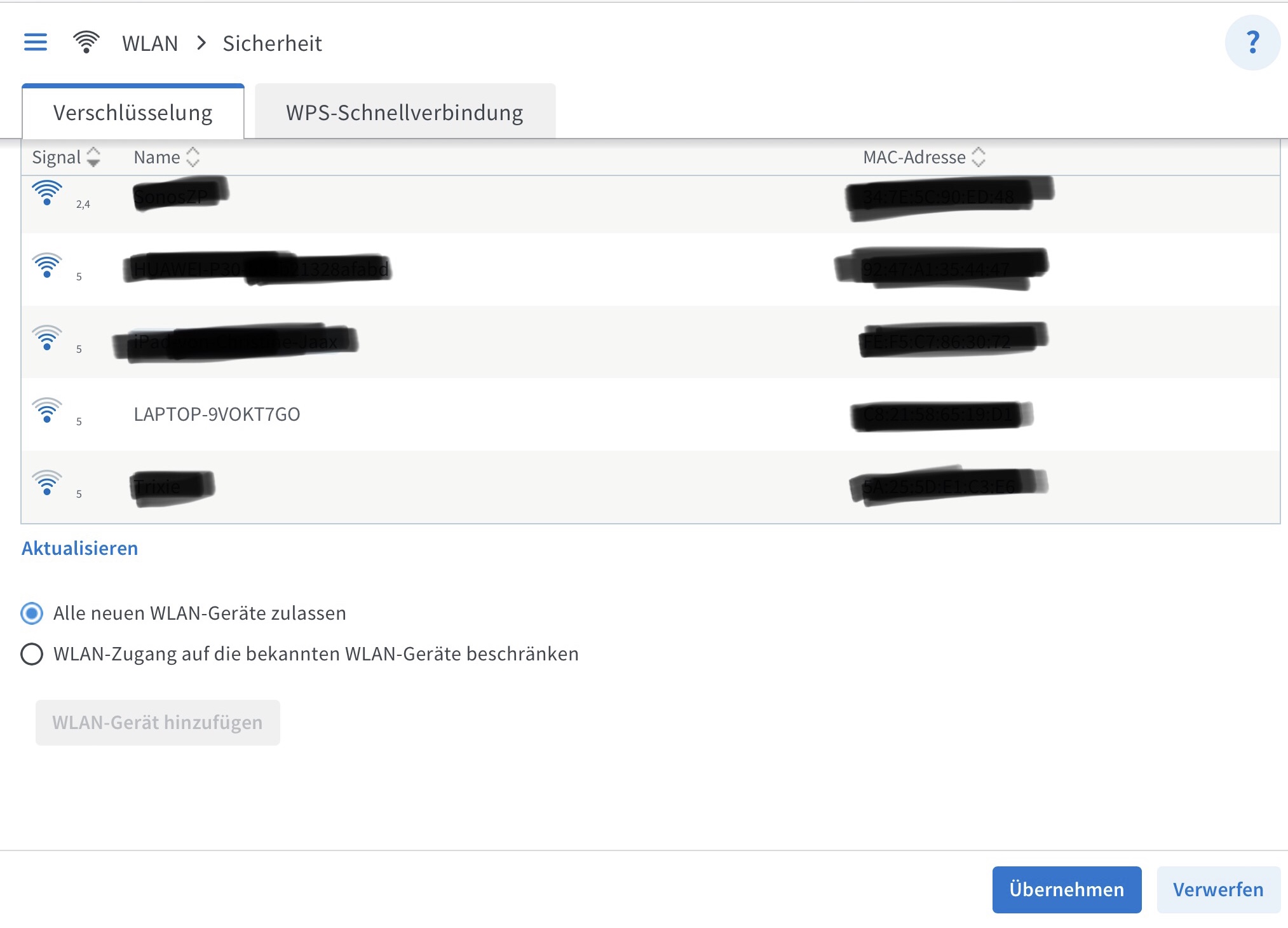Open the hamburger navigation menu

pos(36,43)
